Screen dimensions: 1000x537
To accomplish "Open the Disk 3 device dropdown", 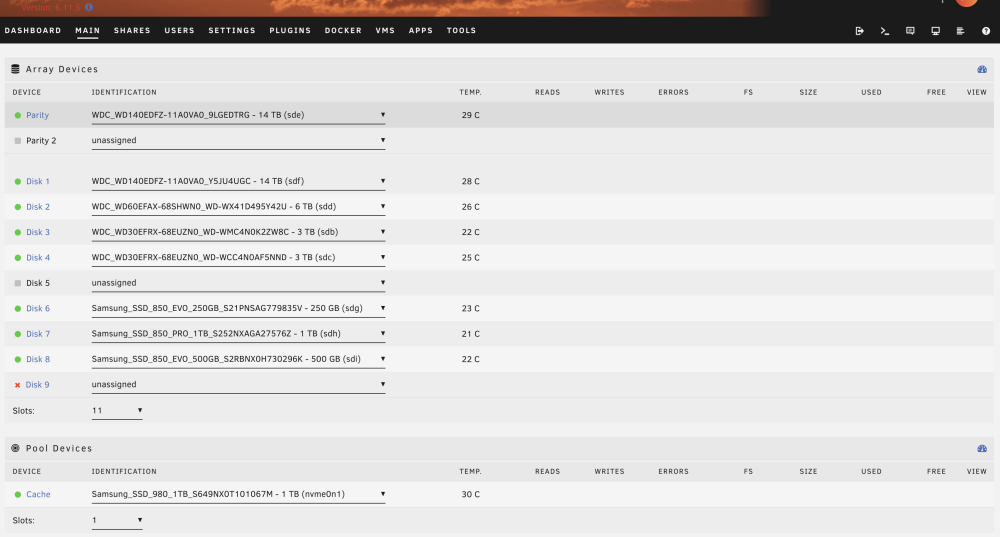I will 238,232.
